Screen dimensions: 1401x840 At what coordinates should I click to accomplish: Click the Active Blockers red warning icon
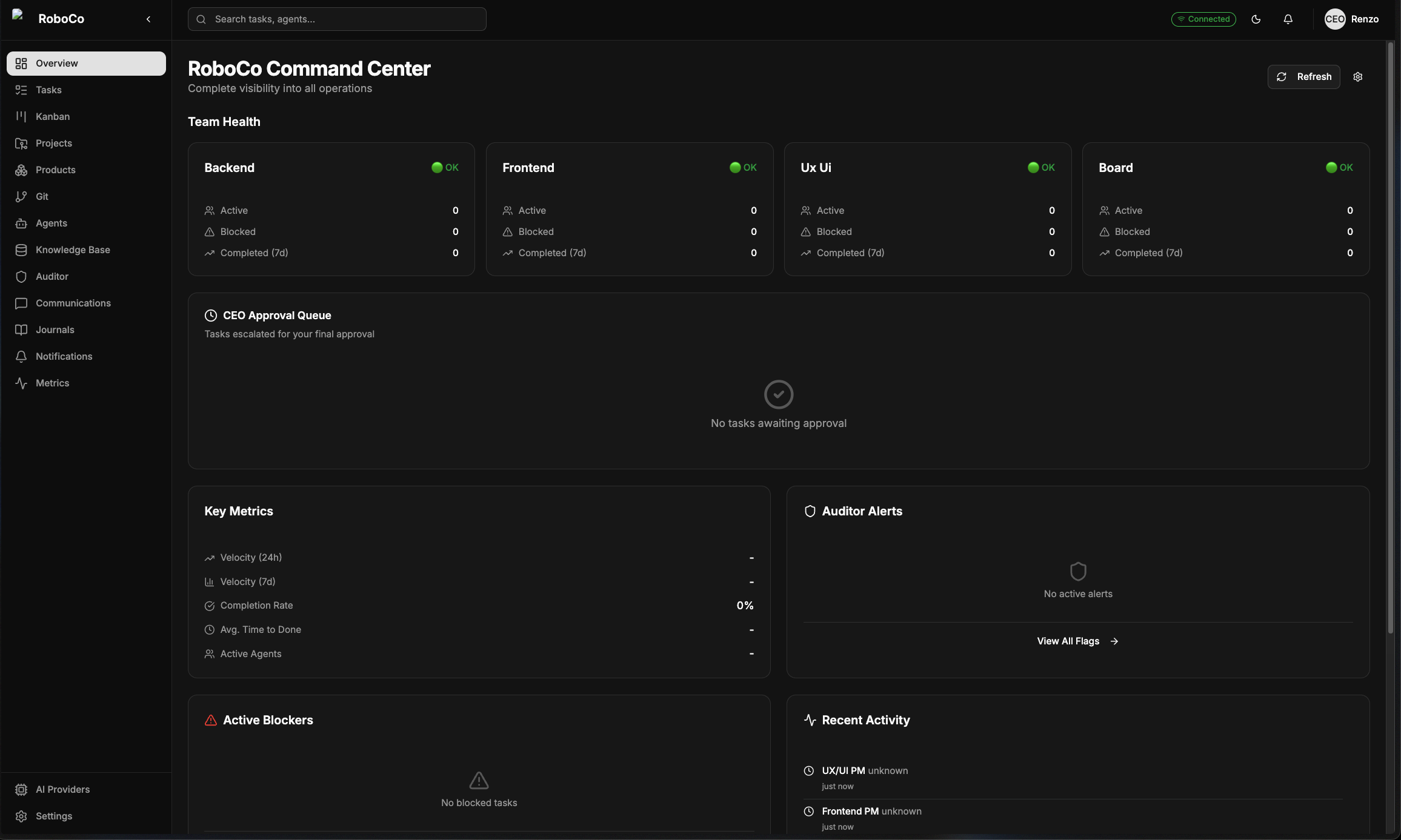211,721
